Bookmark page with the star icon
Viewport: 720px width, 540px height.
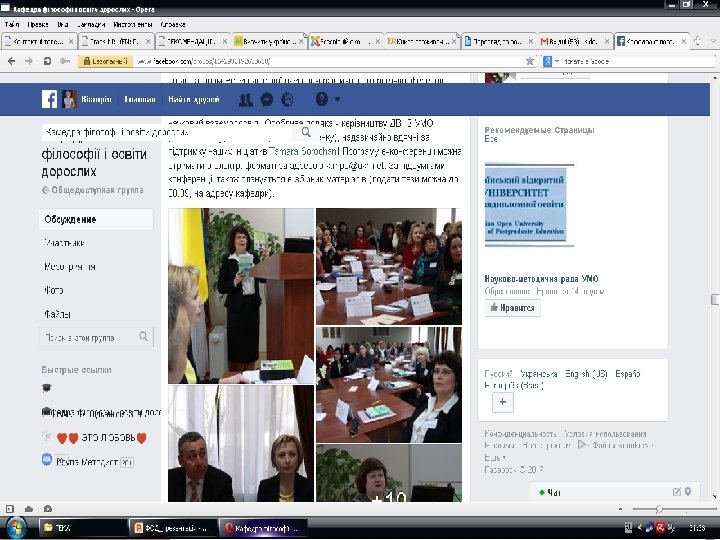(x=529, y=61)
